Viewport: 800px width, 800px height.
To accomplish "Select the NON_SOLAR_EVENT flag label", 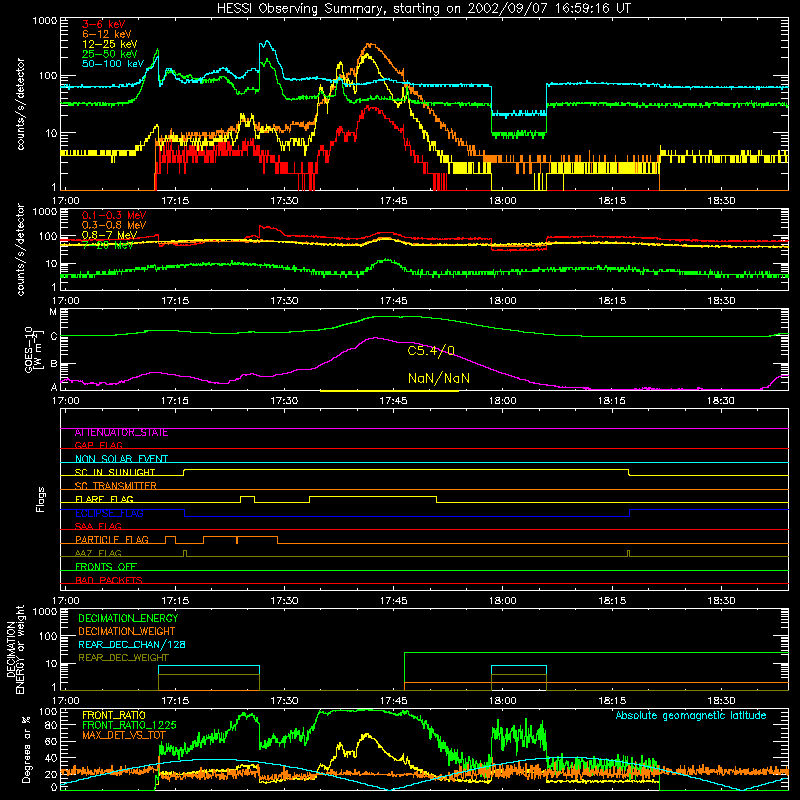I will [121, 459].
